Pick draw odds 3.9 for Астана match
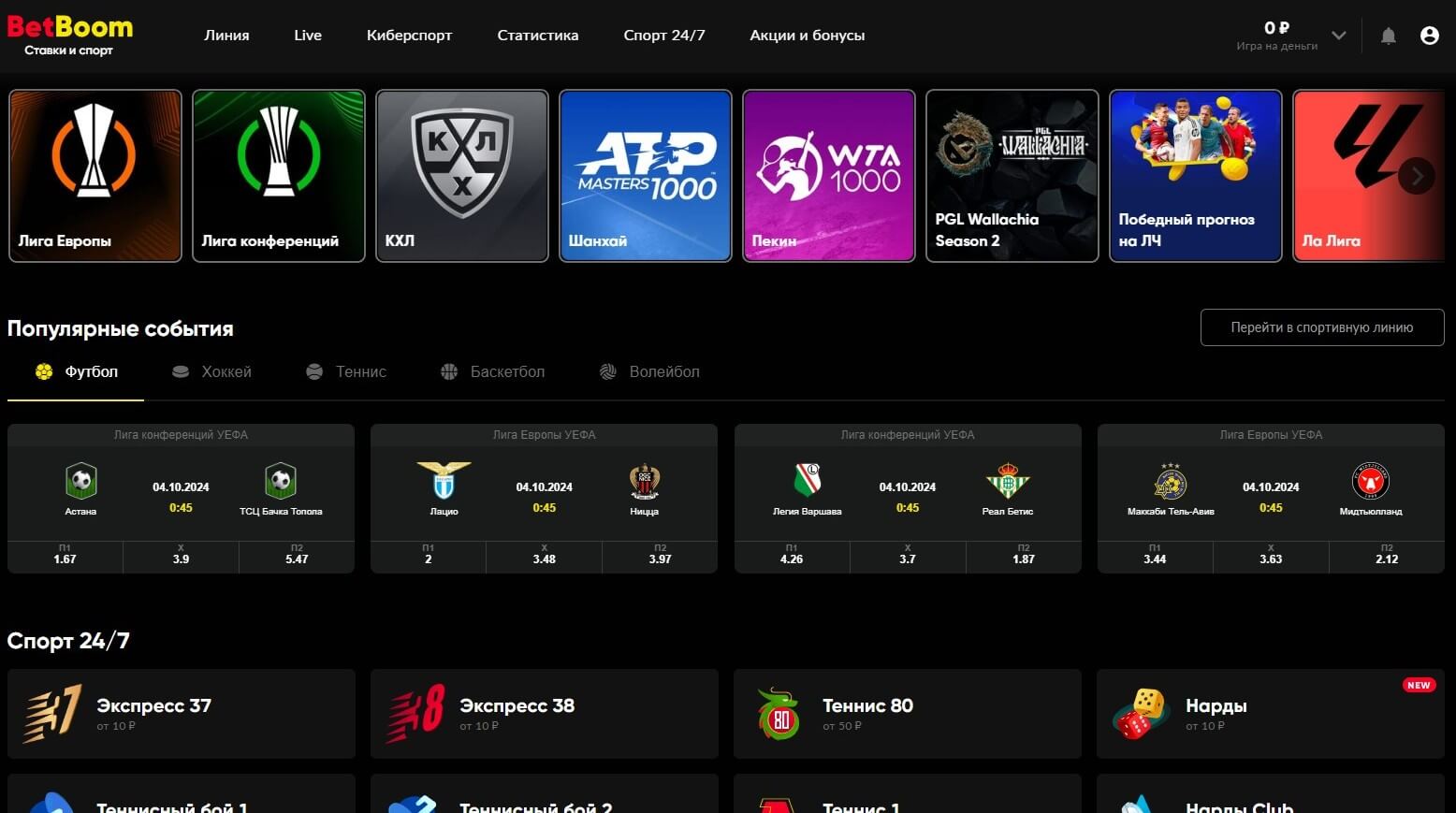Screen dimensions: 1456x813 pos(181,556)
